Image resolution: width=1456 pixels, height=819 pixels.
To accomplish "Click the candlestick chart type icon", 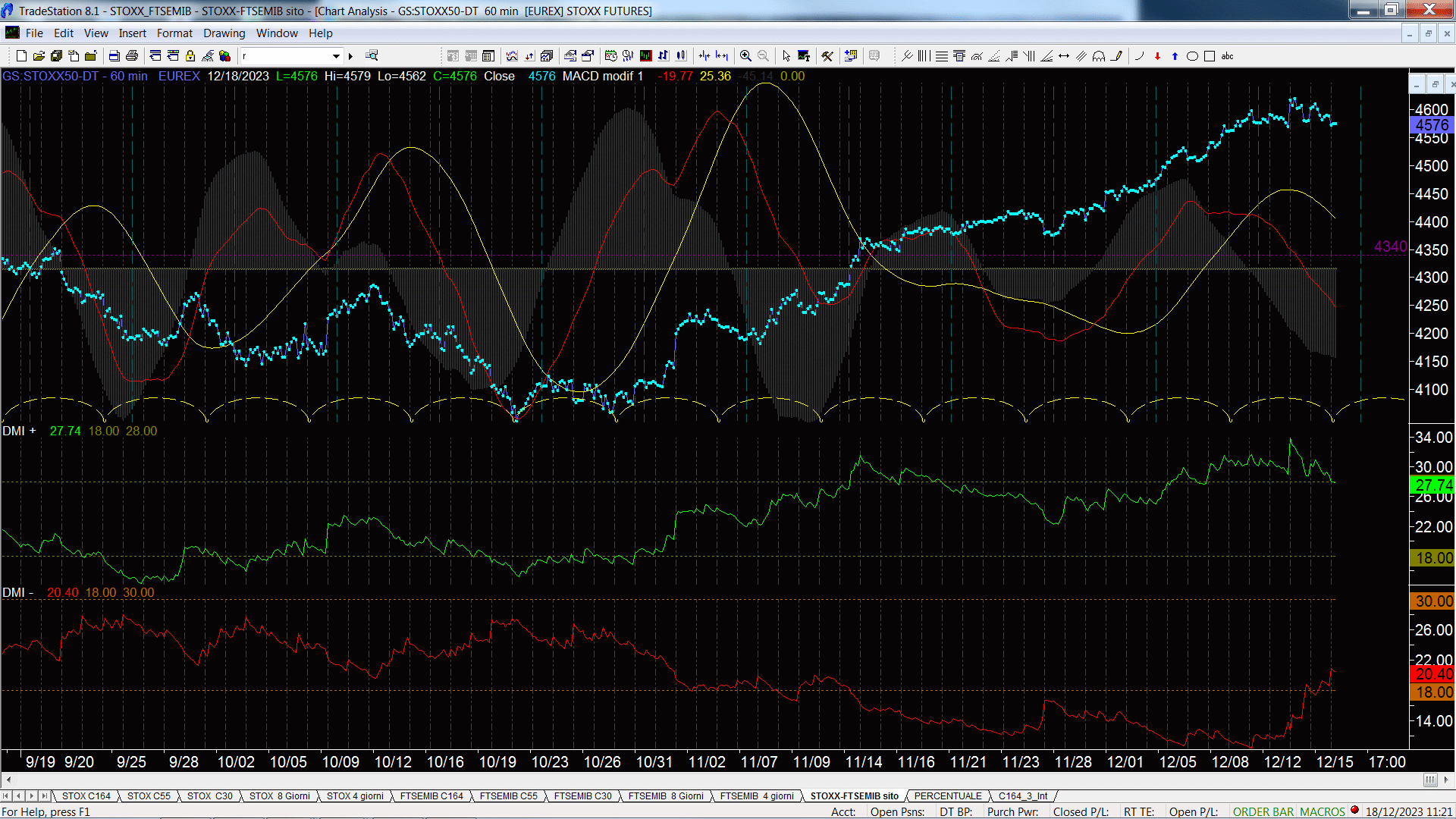I will click(681, 56).
